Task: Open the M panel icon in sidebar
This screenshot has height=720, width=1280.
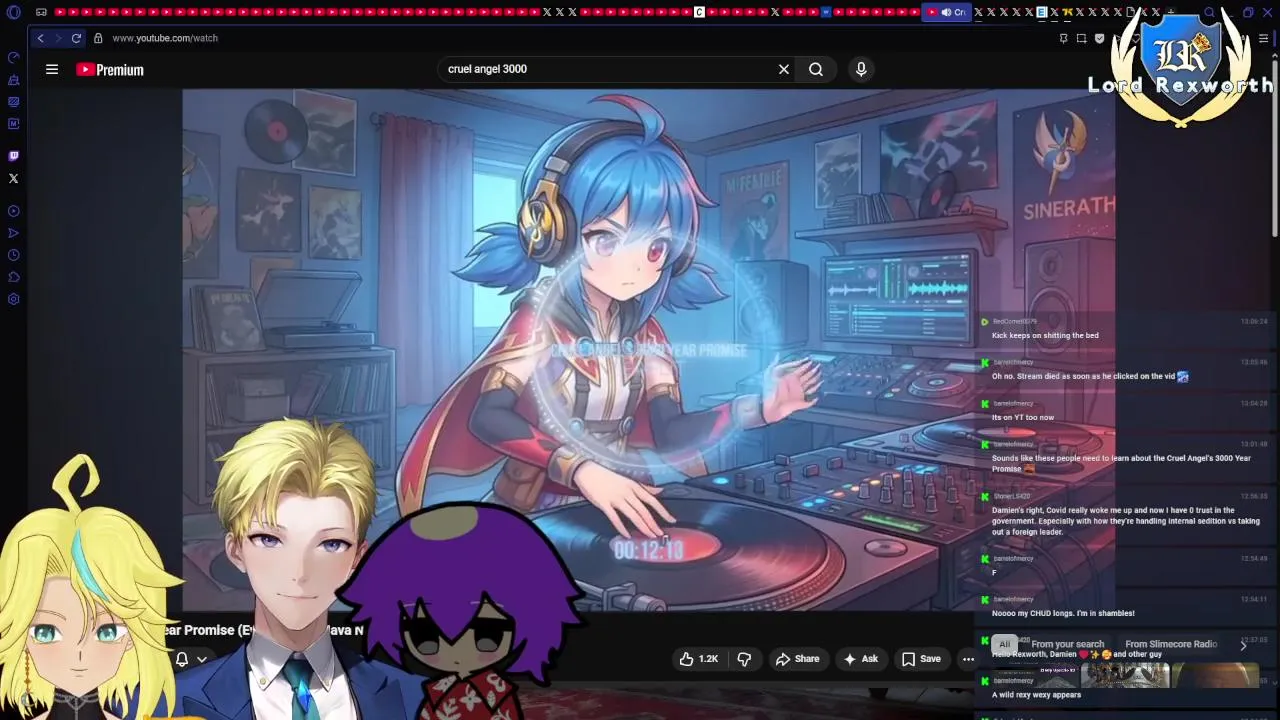Action: click(14, 124)
